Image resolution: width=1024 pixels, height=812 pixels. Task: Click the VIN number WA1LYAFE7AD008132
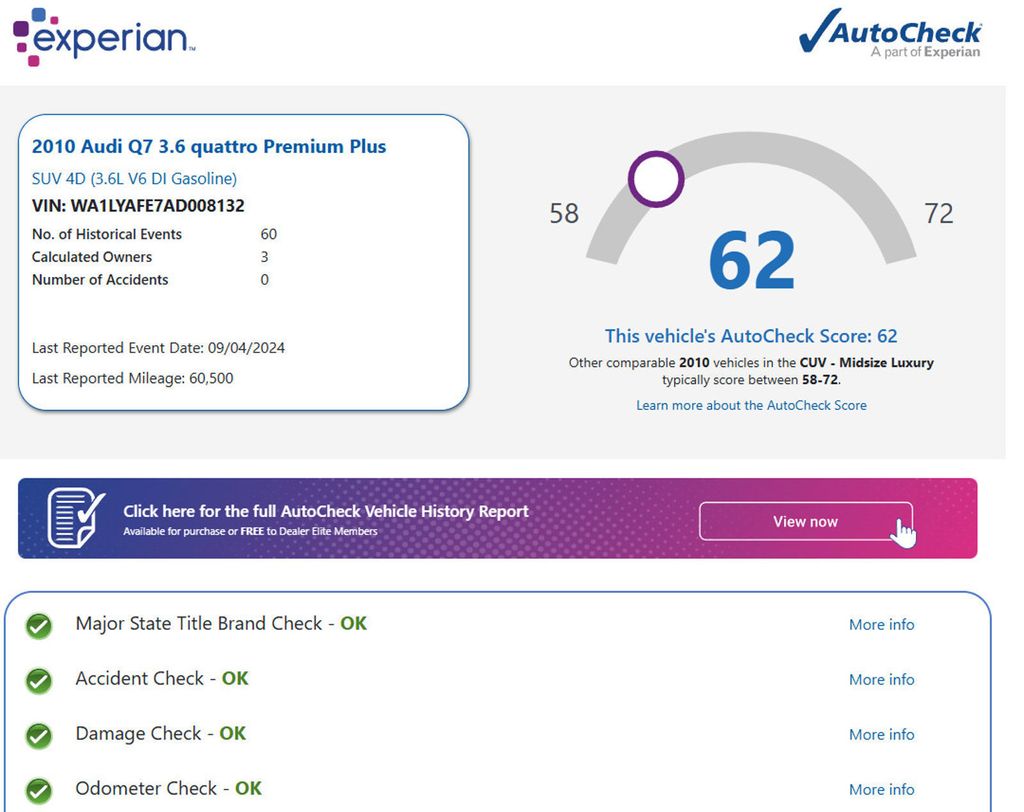pyautogui.click(x=157, y=206)
